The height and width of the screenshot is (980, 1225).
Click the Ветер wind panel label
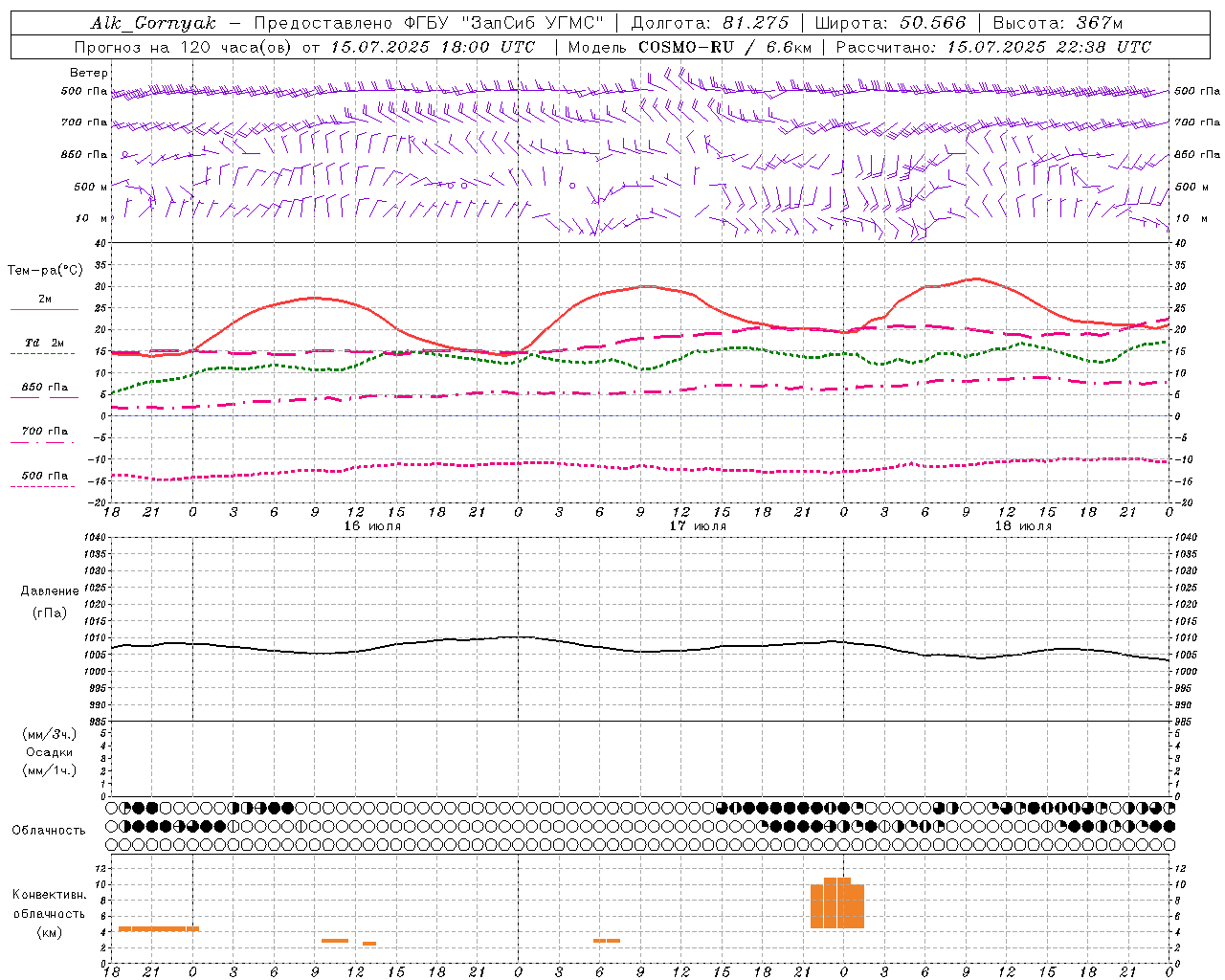point(89,73)
